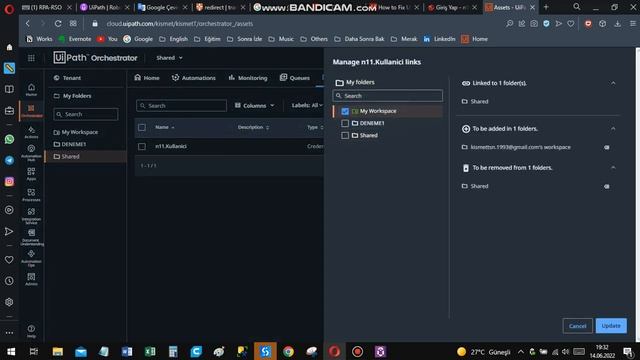This screenshot has width=640, height=360.
Task: Open Document Understanding in the side rail
Action: coord(31,237)
